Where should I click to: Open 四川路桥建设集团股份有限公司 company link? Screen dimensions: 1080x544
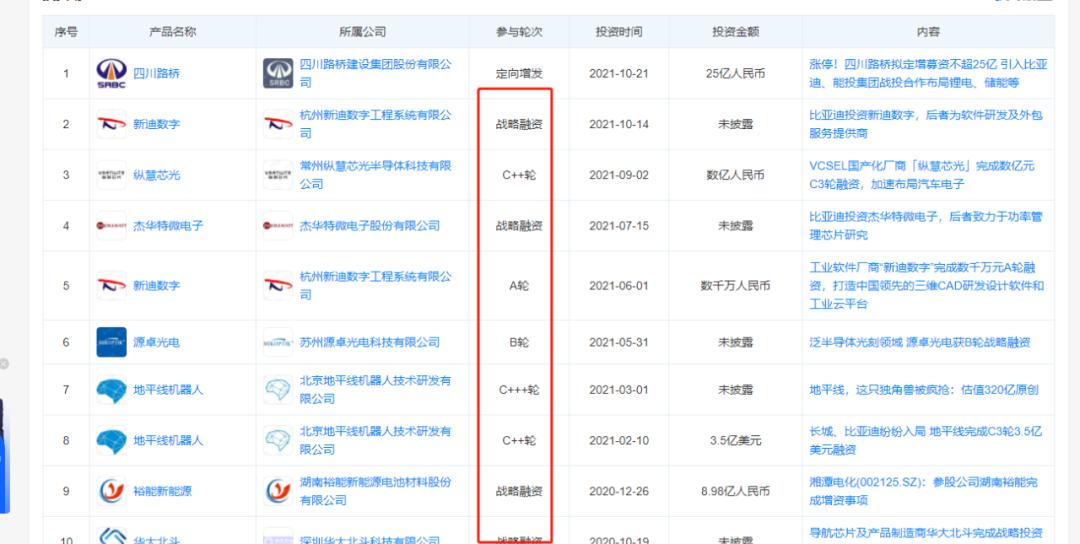click(x=375, y=73)
